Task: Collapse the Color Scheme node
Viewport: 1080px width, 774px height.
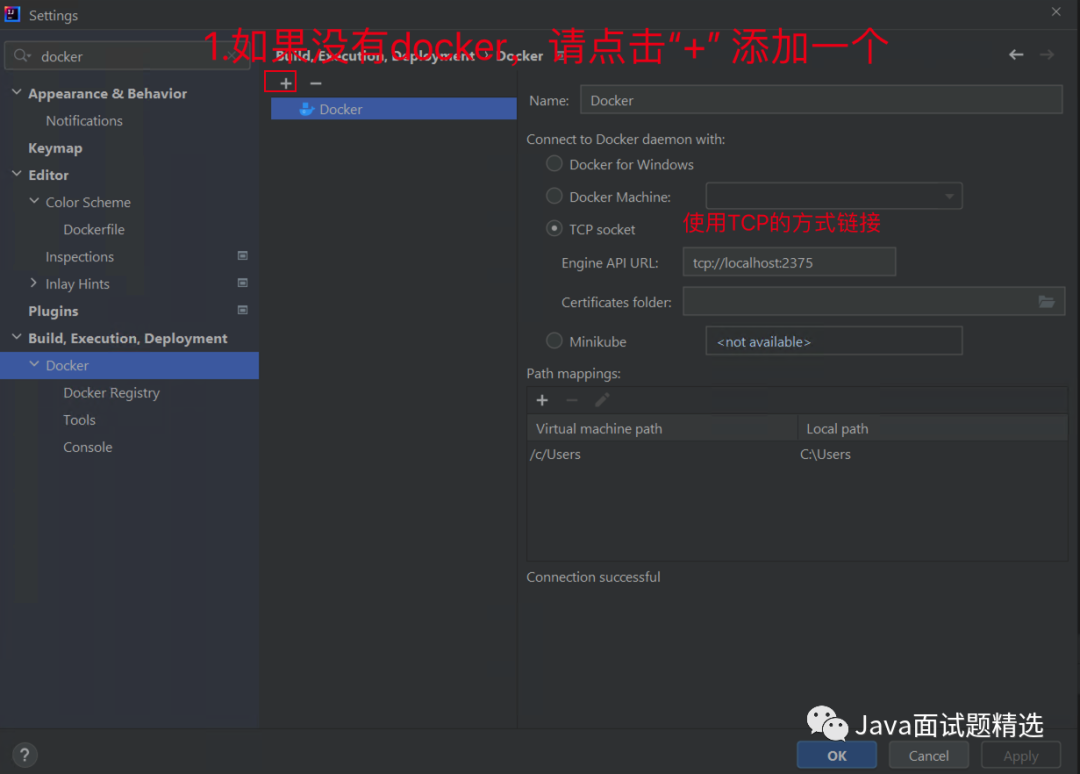Action: [34, 201]
